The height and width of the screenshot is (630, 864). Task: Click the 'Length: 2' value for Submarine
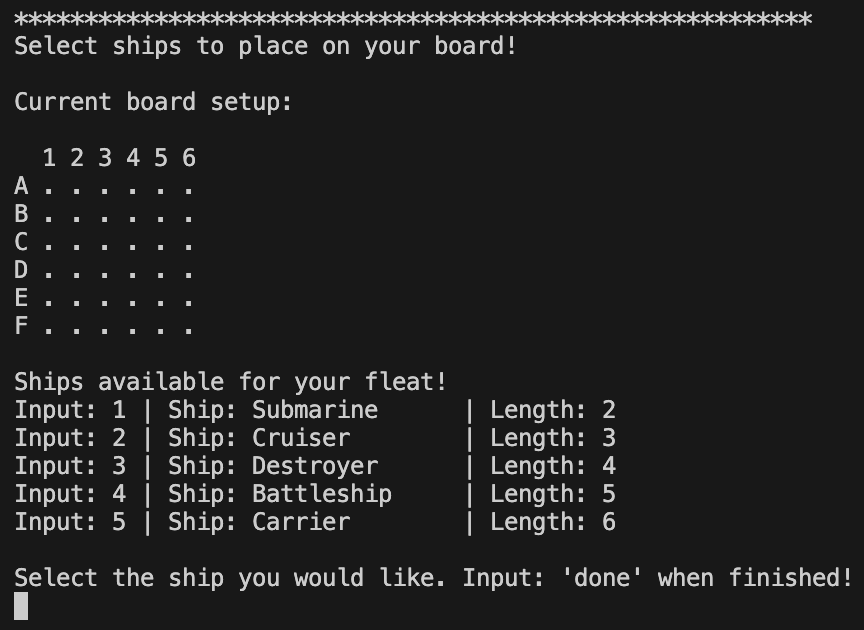point(553,410)
